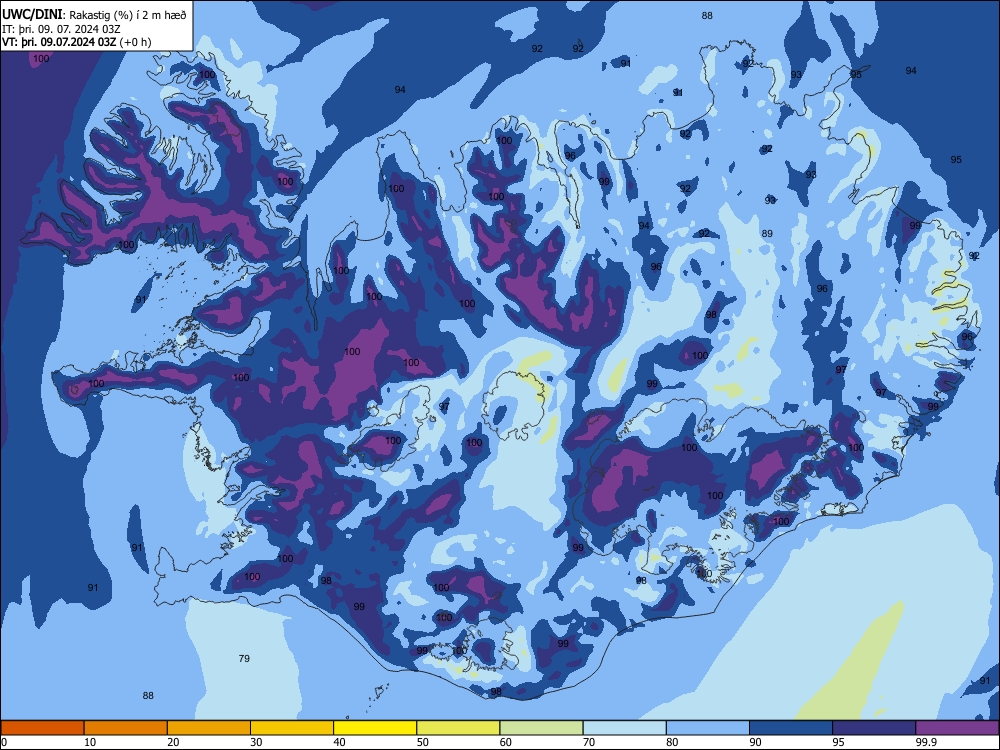The width and height of the screenshot is (1000, 750).
Task: Click the VT valid time line
Action: click(x=77, y=42)
